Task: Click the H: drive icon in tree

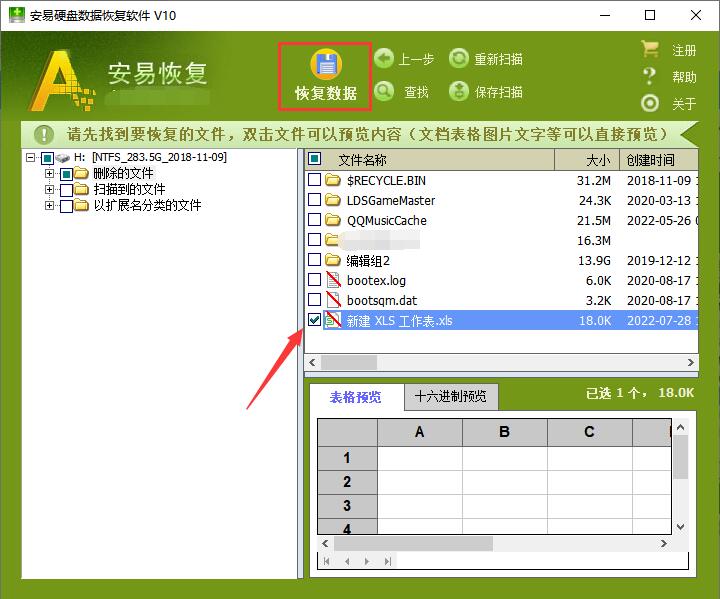Action: tap(62, 158)
